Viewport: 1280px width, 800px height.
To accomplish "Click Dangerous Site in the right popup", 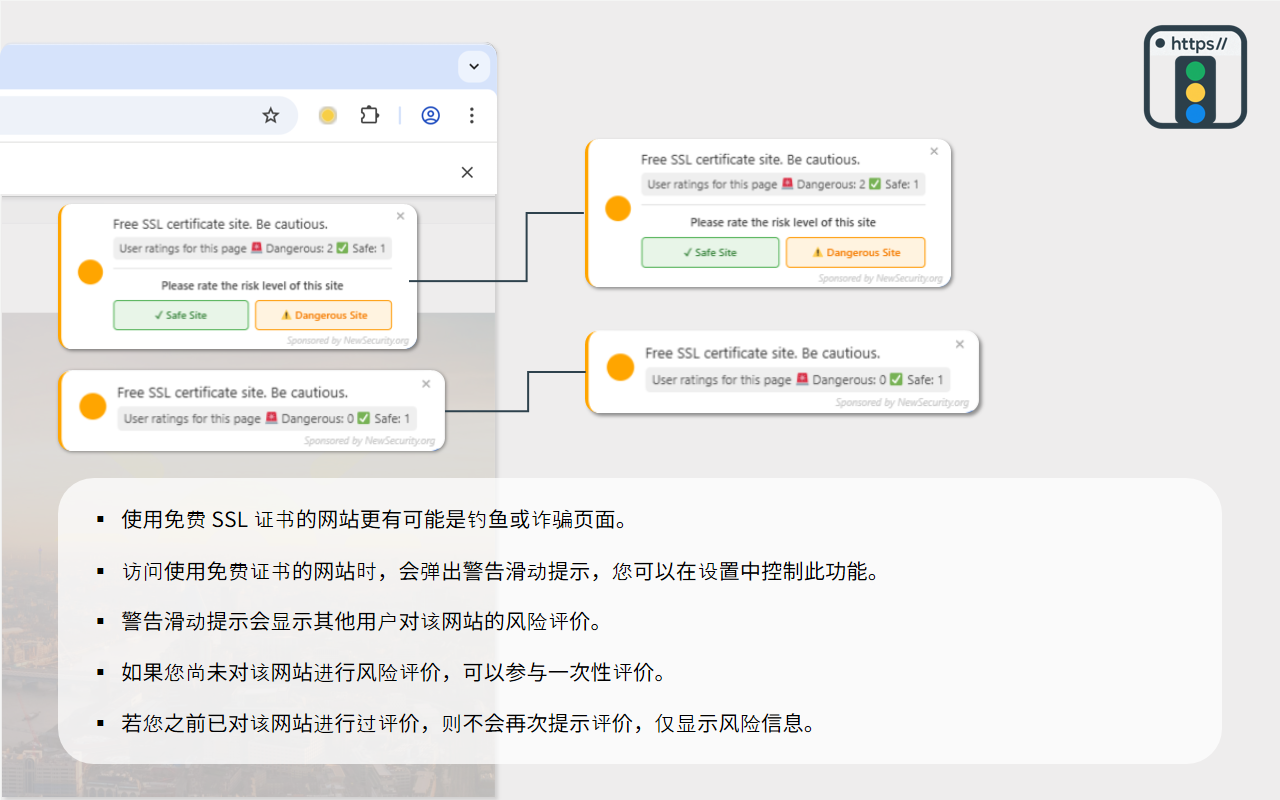I will [855, 252].
